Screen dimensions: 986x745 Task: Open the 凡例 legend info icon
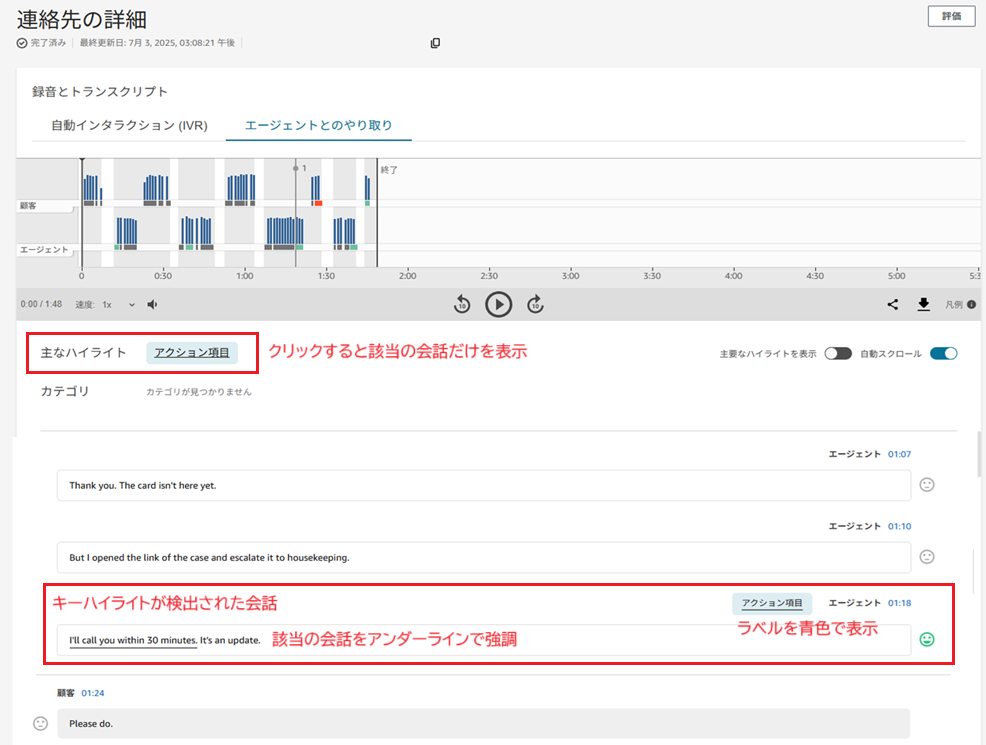tap(972, 304)
